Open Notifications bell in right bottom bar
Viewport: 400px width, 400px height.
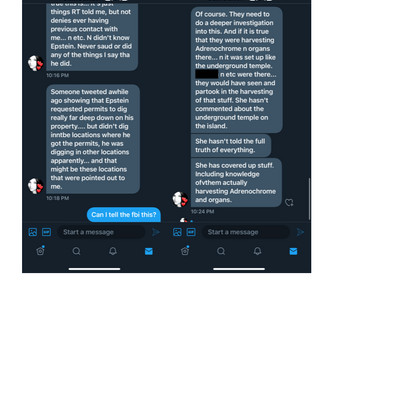point(257,251)
